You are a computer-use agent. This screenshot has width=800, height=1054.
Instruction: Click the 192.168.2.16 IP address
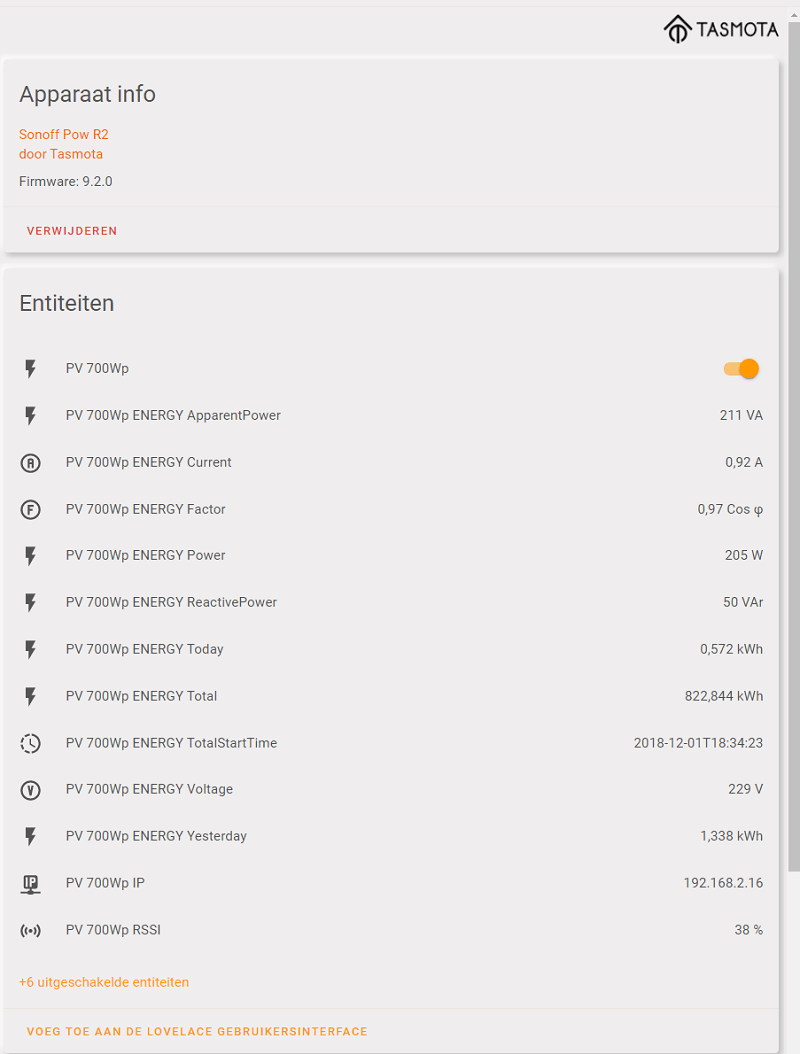click(x=723, y=883)
